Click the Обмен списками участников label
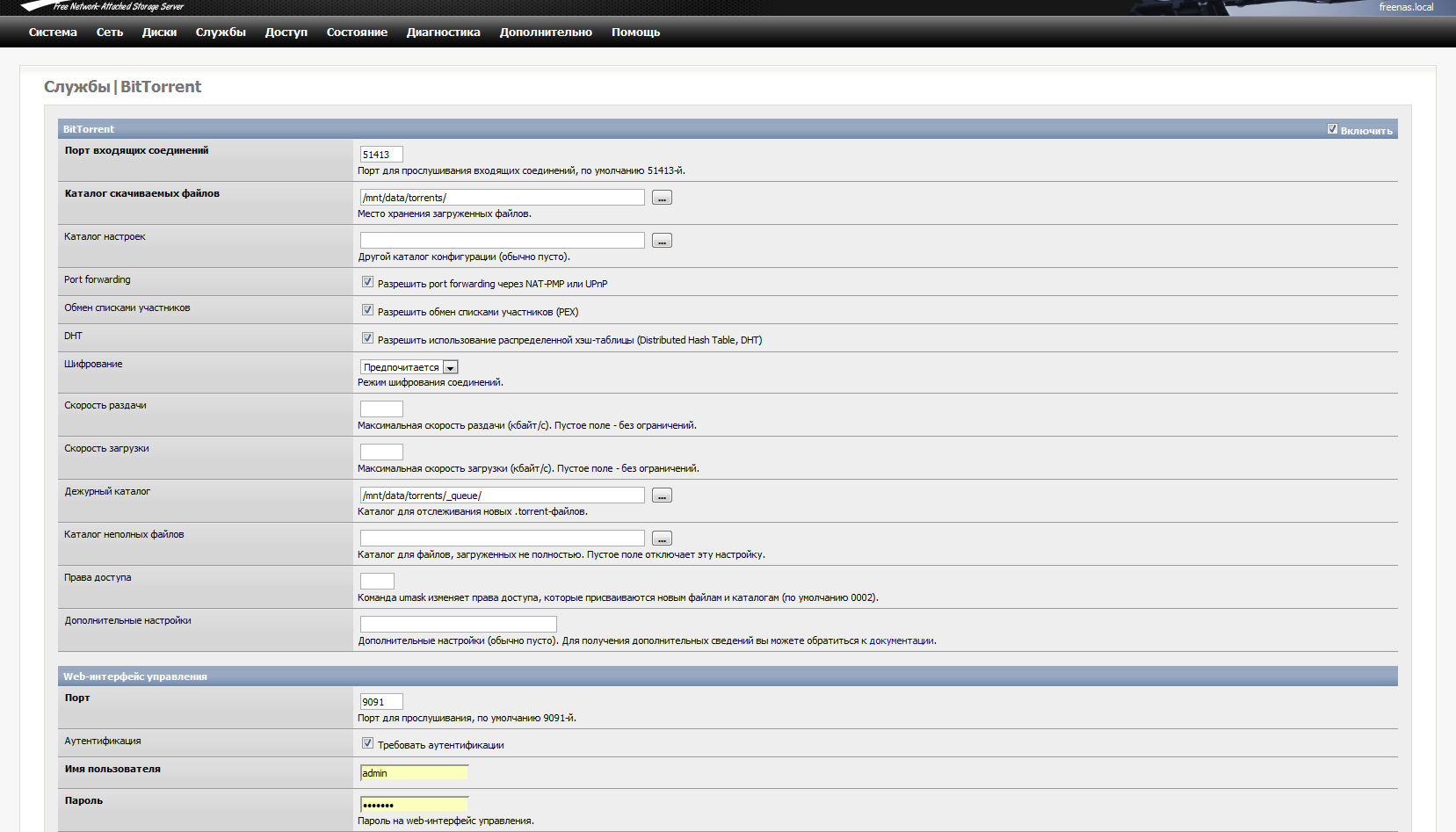 (127, 307)
